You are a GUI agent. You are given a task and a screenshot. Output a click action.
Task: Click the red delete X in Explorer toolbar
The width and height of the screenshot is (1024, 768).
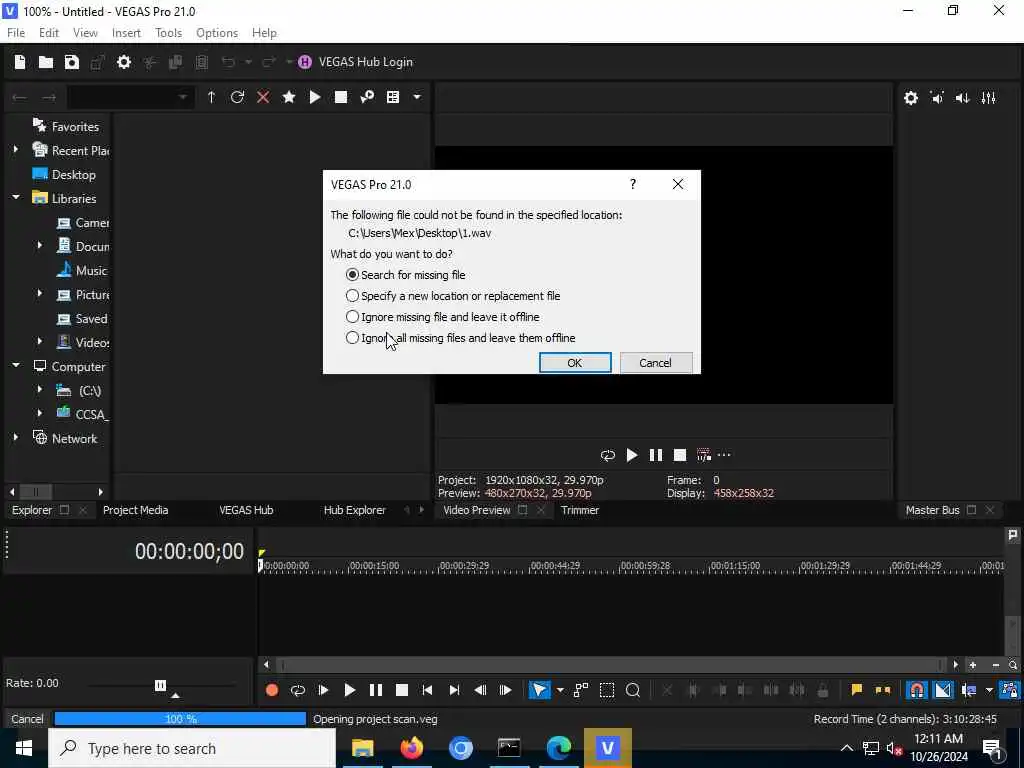[263, 97]
